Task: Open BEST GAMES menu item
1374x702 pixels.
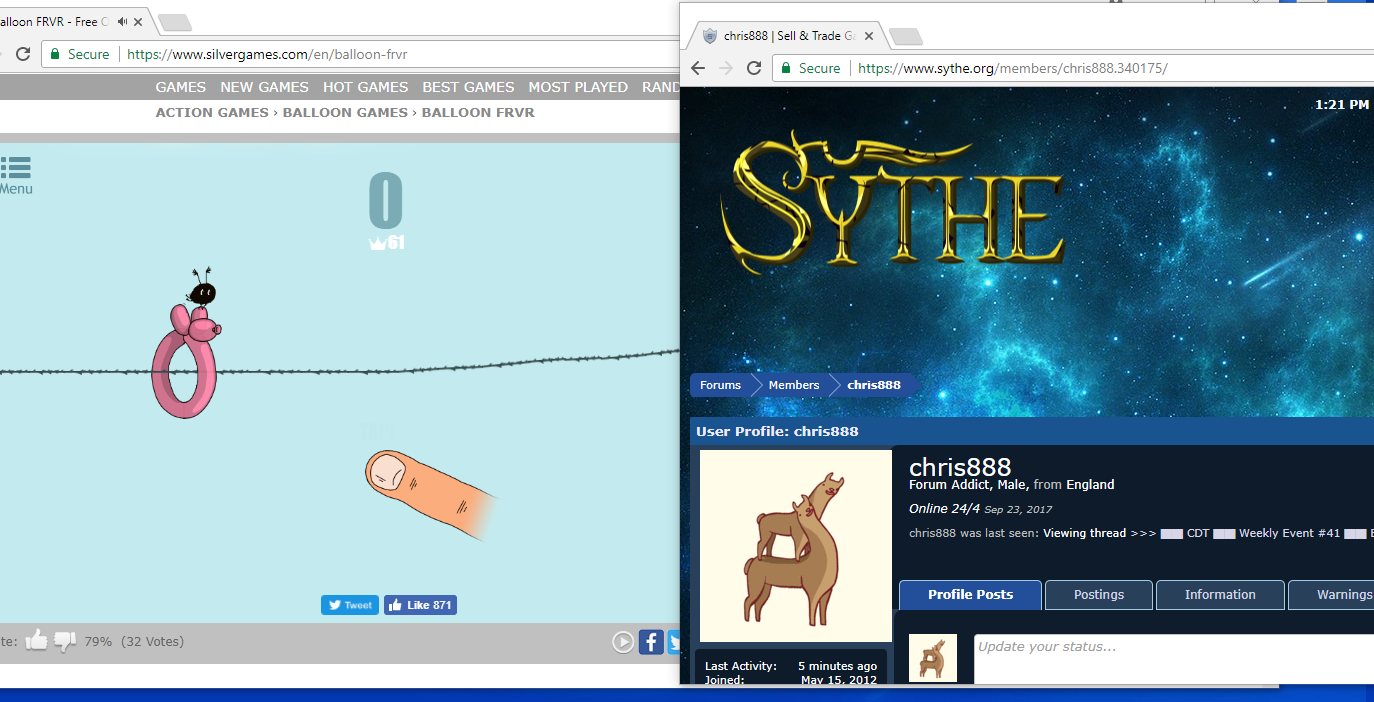Action: point(468,87)
